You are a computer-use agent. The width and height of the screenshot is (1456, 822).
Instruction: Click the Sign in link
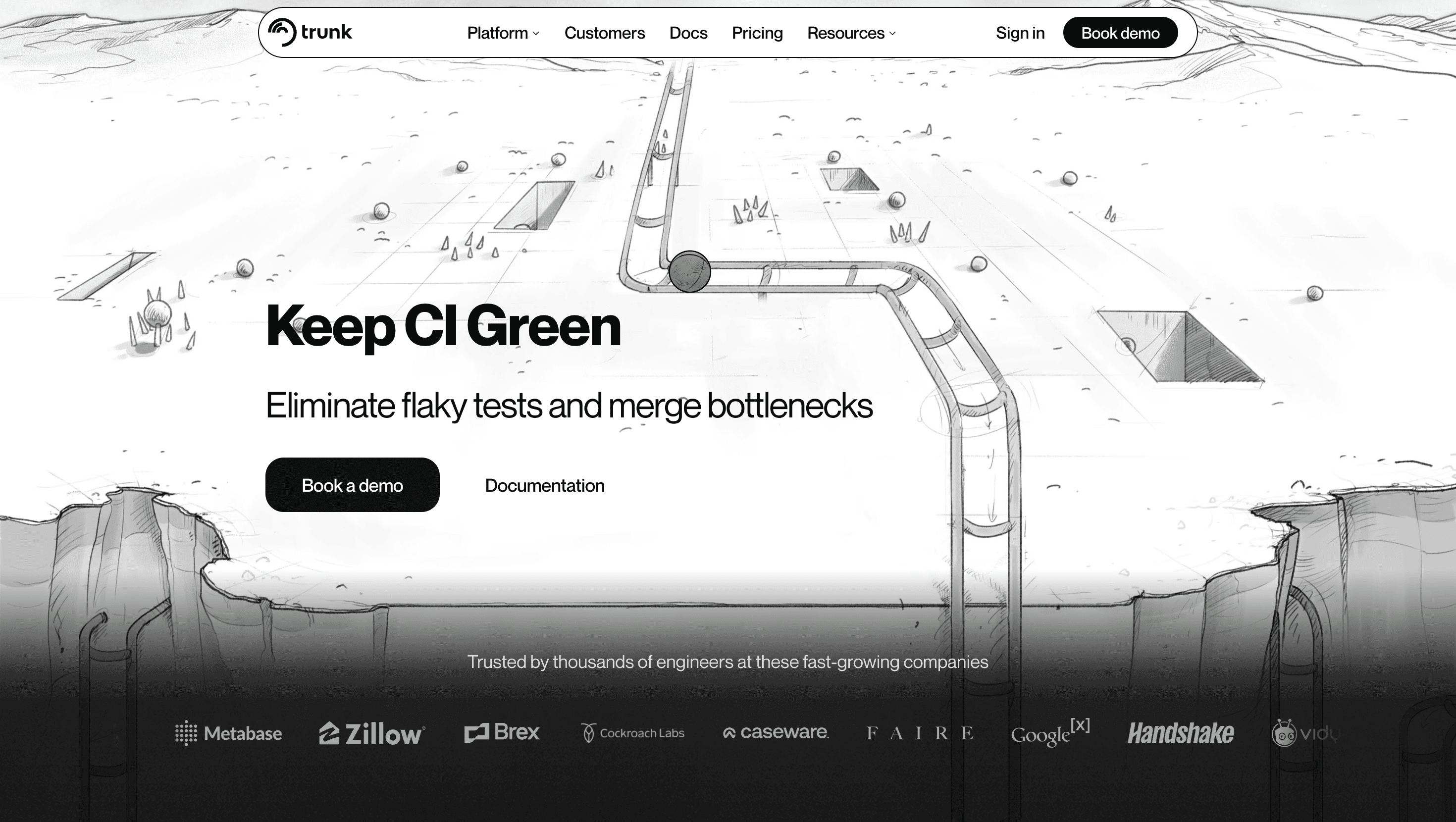click(x=1020, y=33)
